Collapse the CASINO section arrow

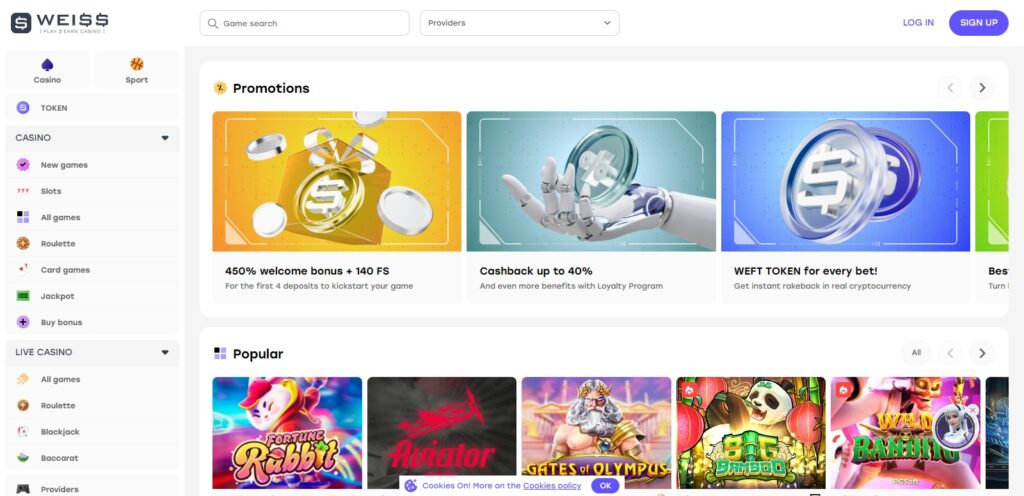(165, 138)
